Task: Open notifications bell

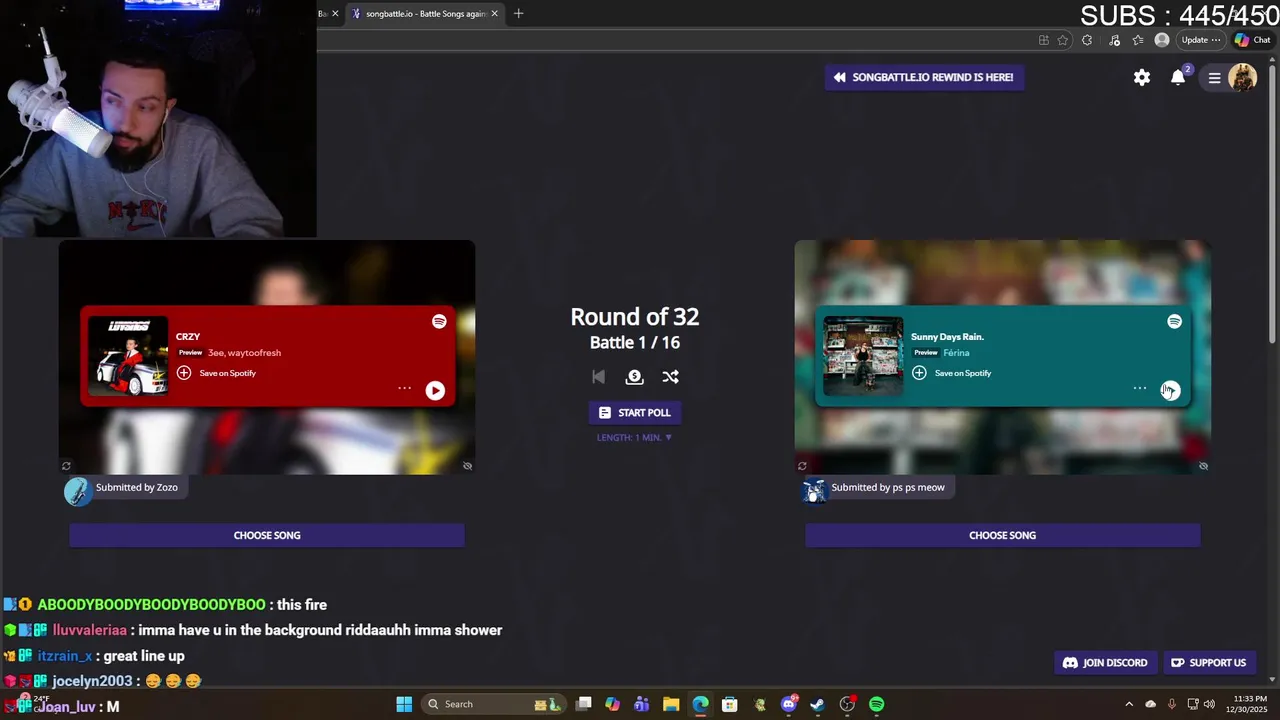Action: pos(1178,77)
